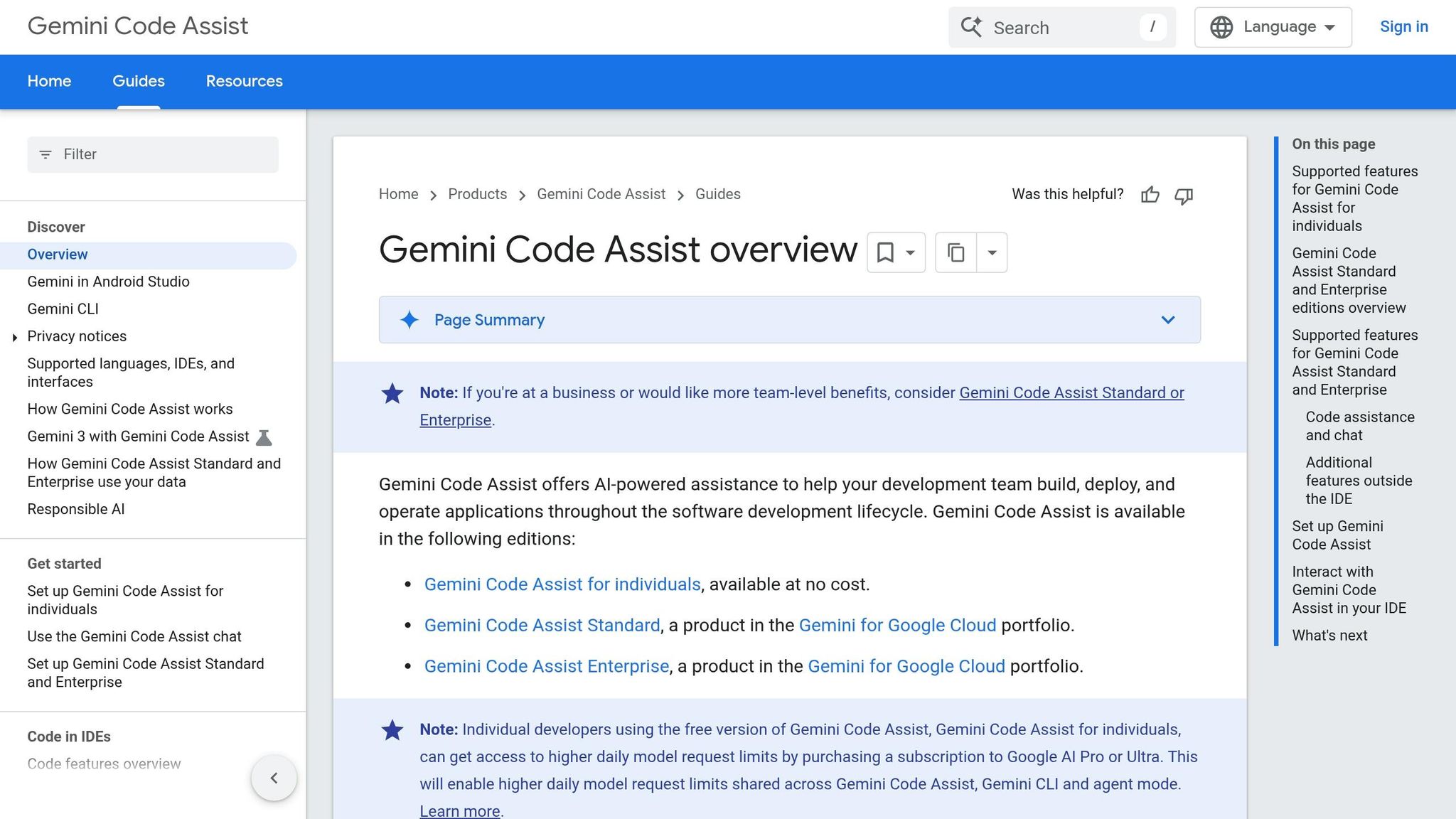Screen dimensions: 1456x819
Task: Go to Home in the breadcrumb
Action: click(398, 194)
